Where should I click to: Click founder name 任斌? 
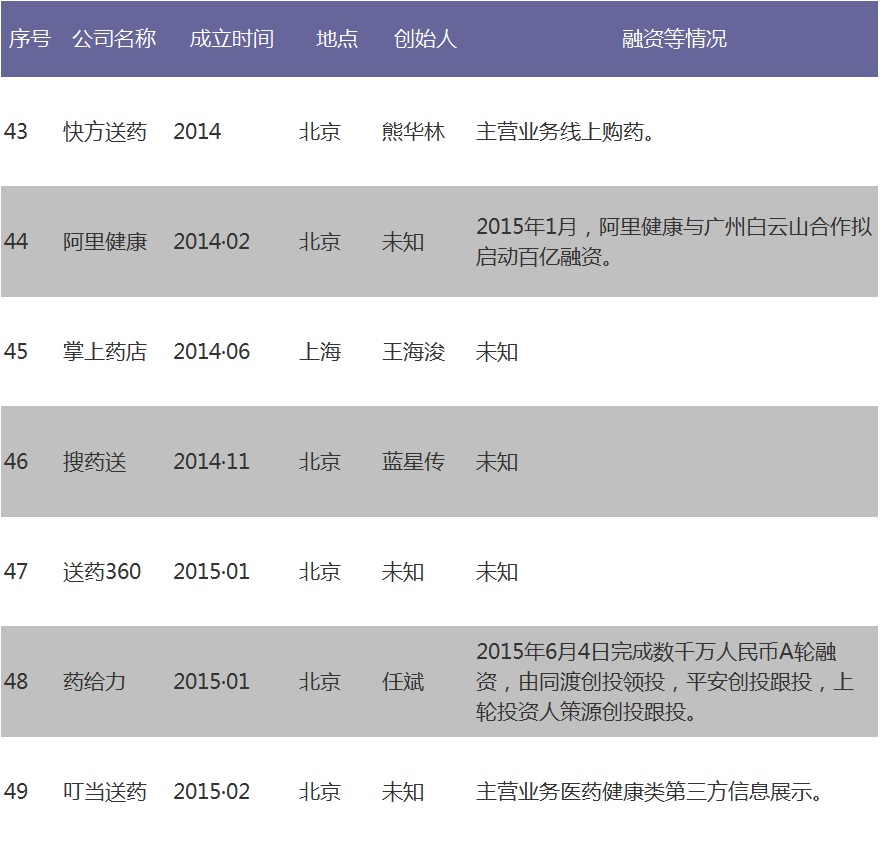(403, 682)
